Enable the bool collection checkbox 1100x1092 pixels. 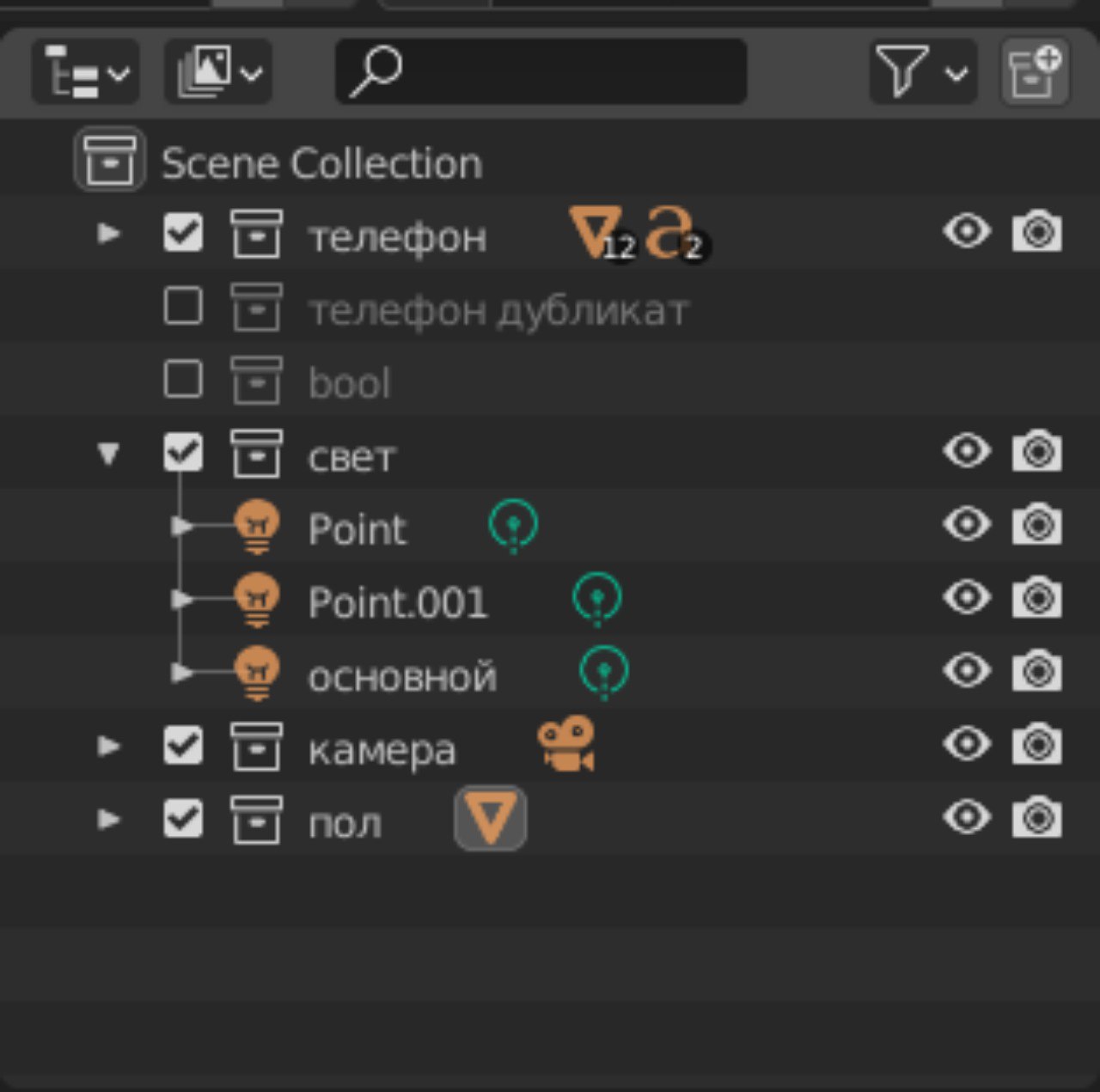coord(183,380)
